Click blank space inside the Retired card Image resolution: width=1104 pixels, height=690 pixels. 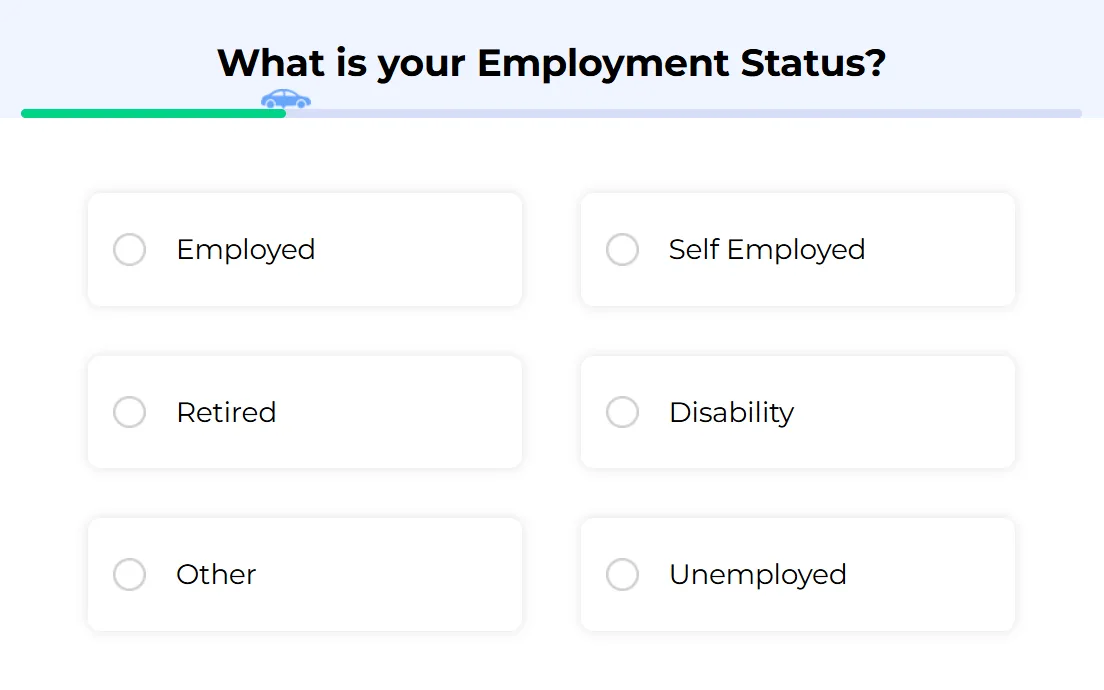tap(400, 412)
